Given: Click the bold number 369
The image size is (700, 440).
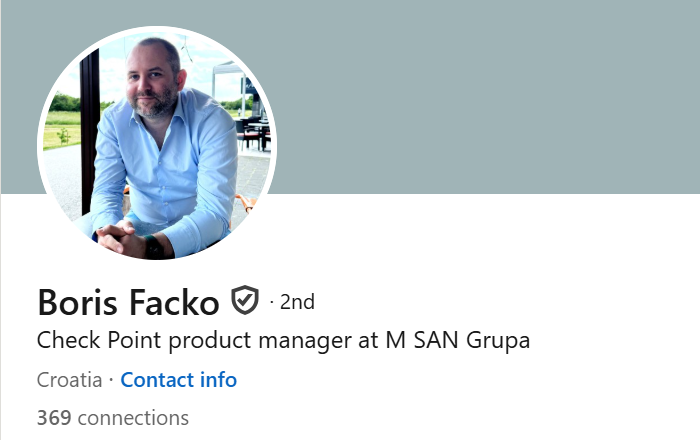Looking at the screenshot, I should tap(54, 418).
